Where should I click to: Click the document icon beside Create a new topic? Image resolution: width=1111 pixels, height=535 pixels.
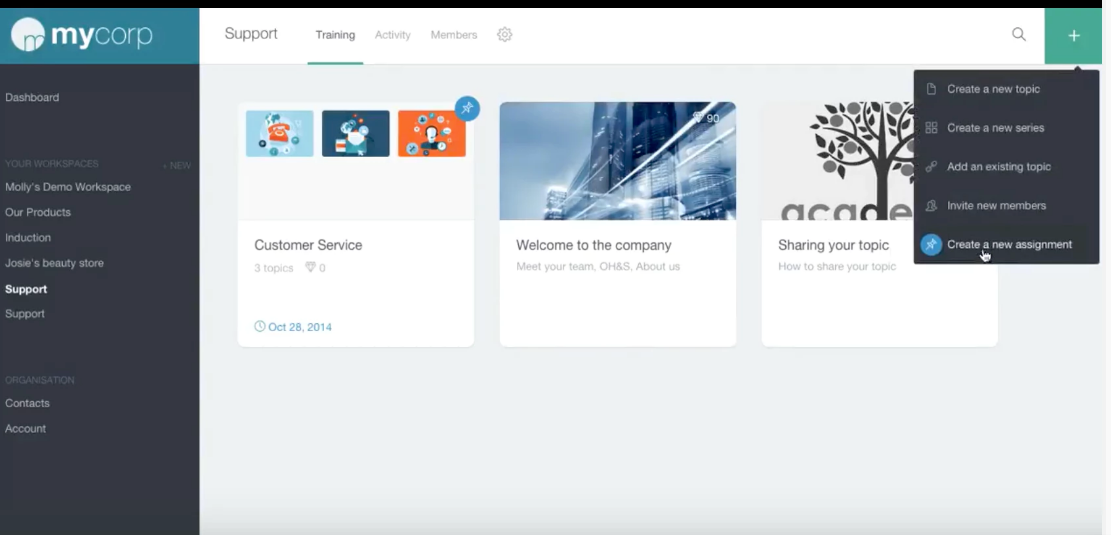[932, 89]
